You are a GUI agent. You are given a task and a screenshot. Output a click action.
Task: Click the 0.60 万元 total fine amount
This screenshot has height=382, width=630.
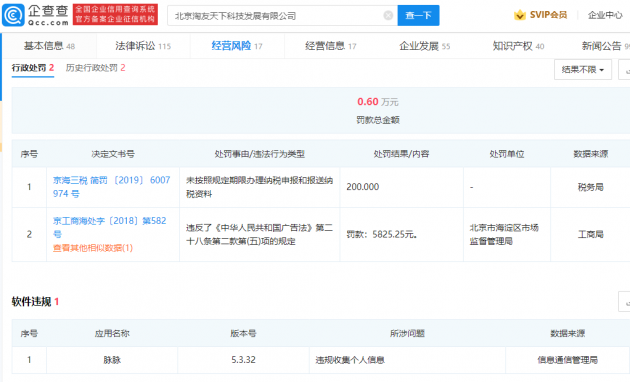(378, 102)
